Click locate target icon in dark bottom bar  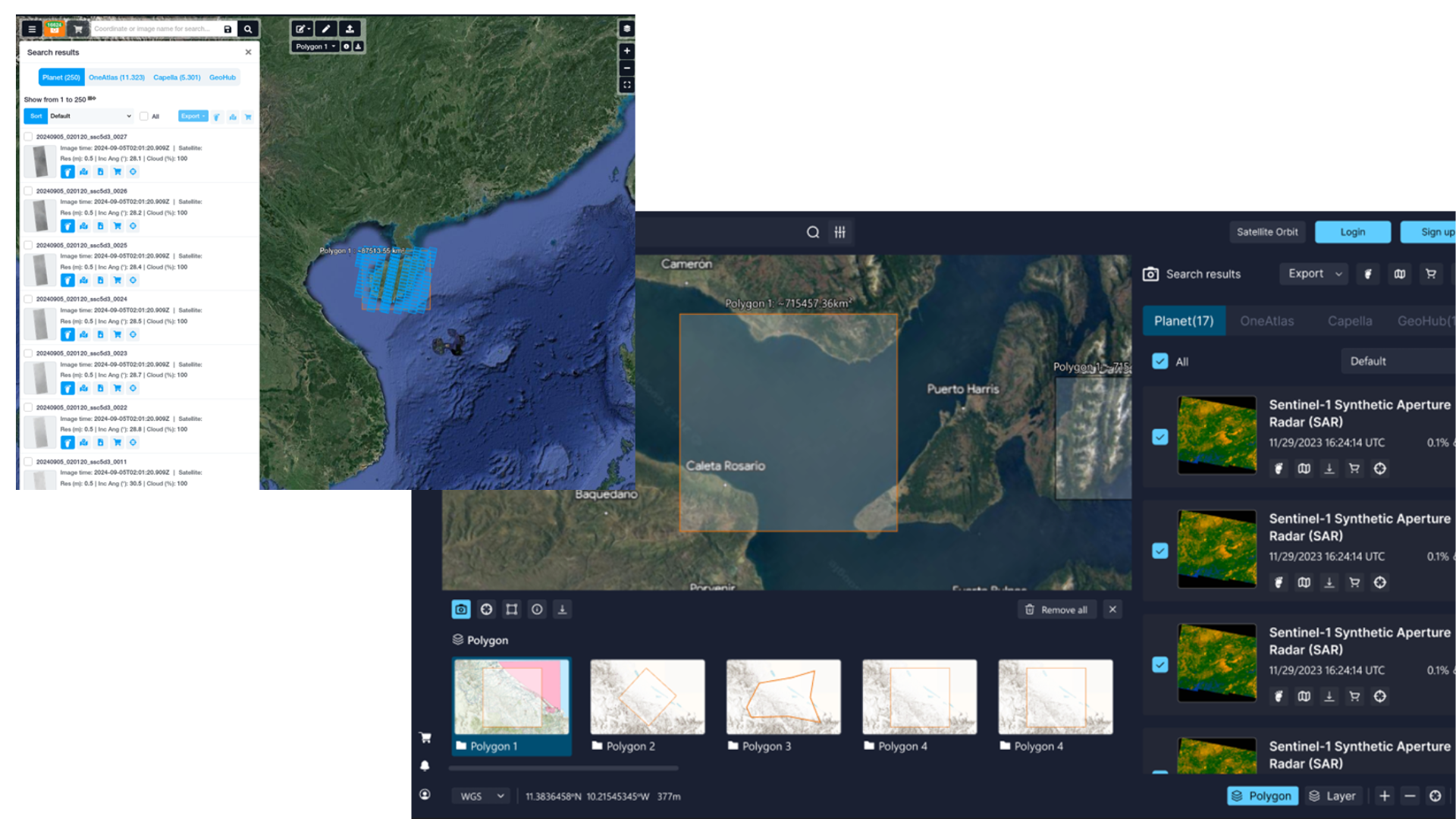click(1436, 795)
